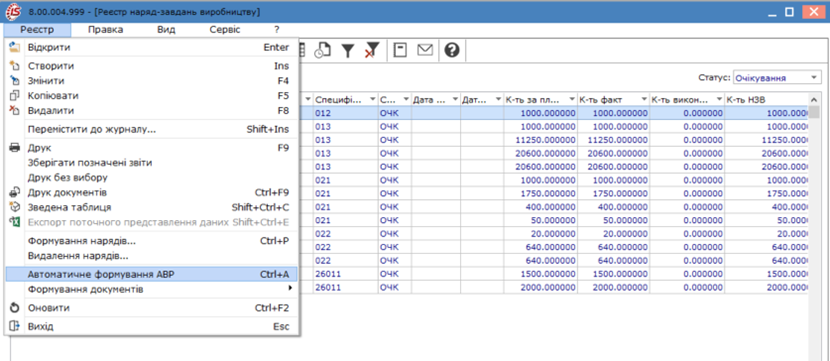Open the Вид menu

tap(166, 30)
